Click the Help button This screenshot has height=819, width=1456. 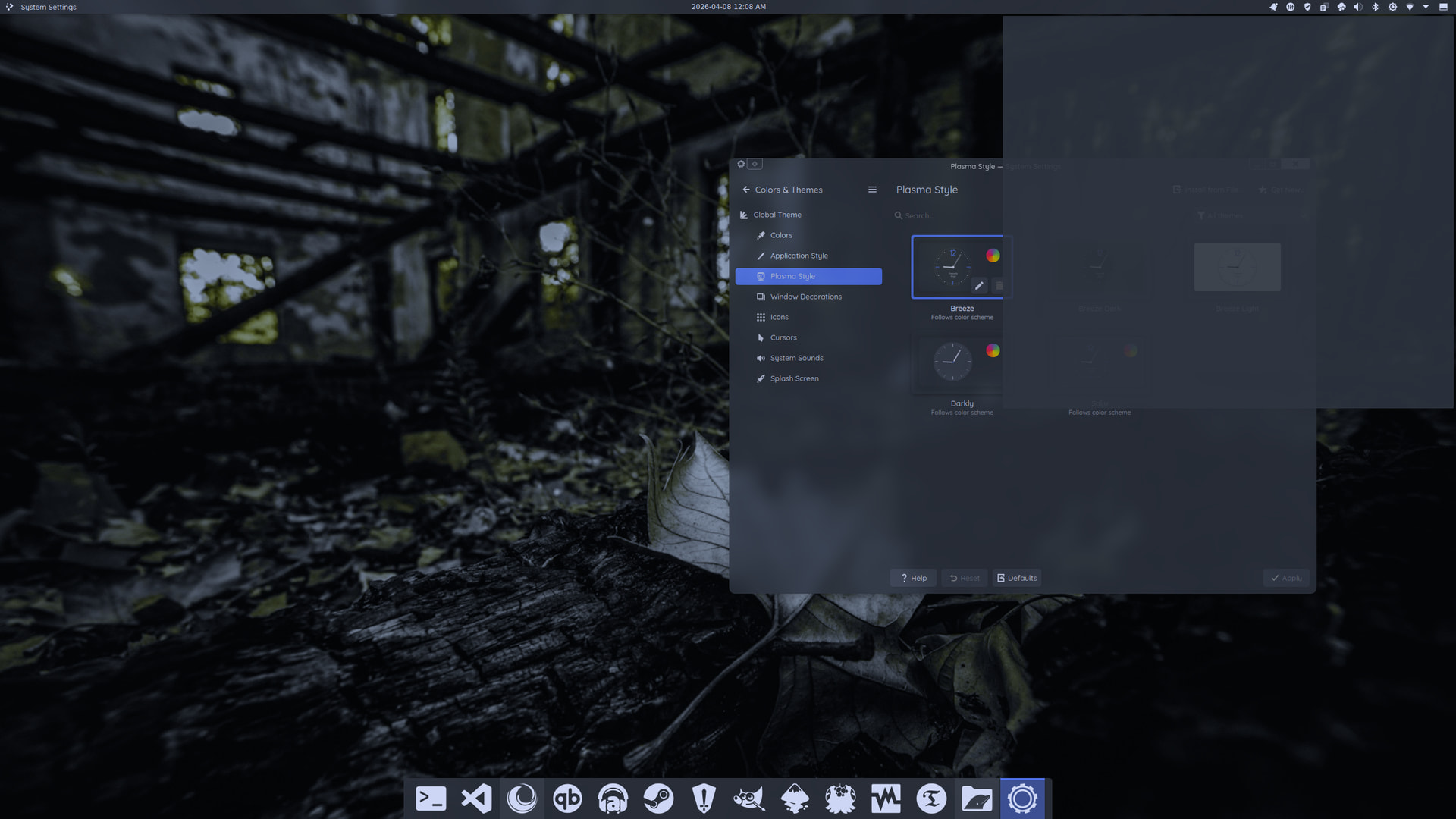pos(913,578)
